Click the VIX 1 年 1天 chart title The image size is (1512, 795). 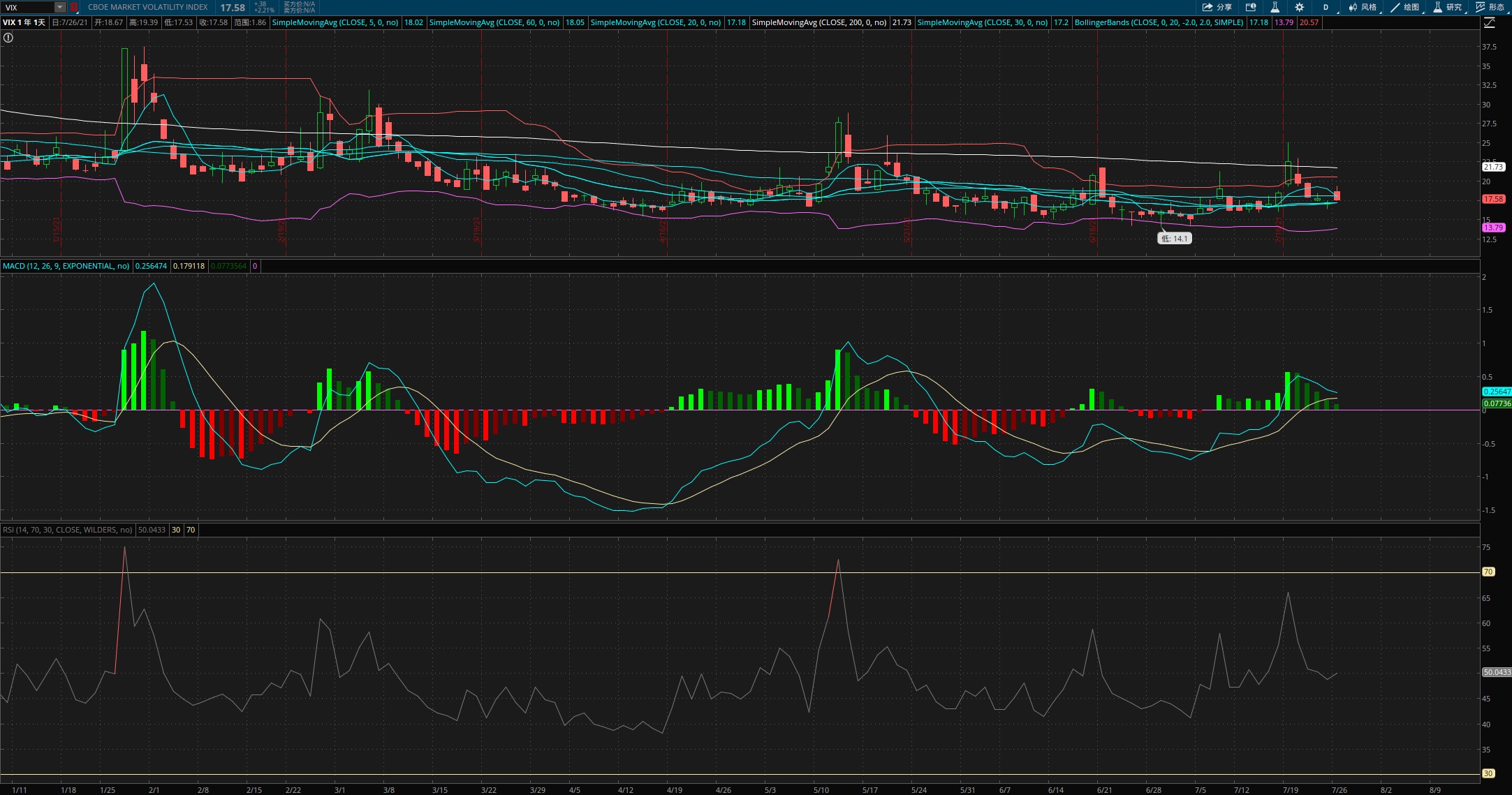pyautogui.click(x=24, y=22)
